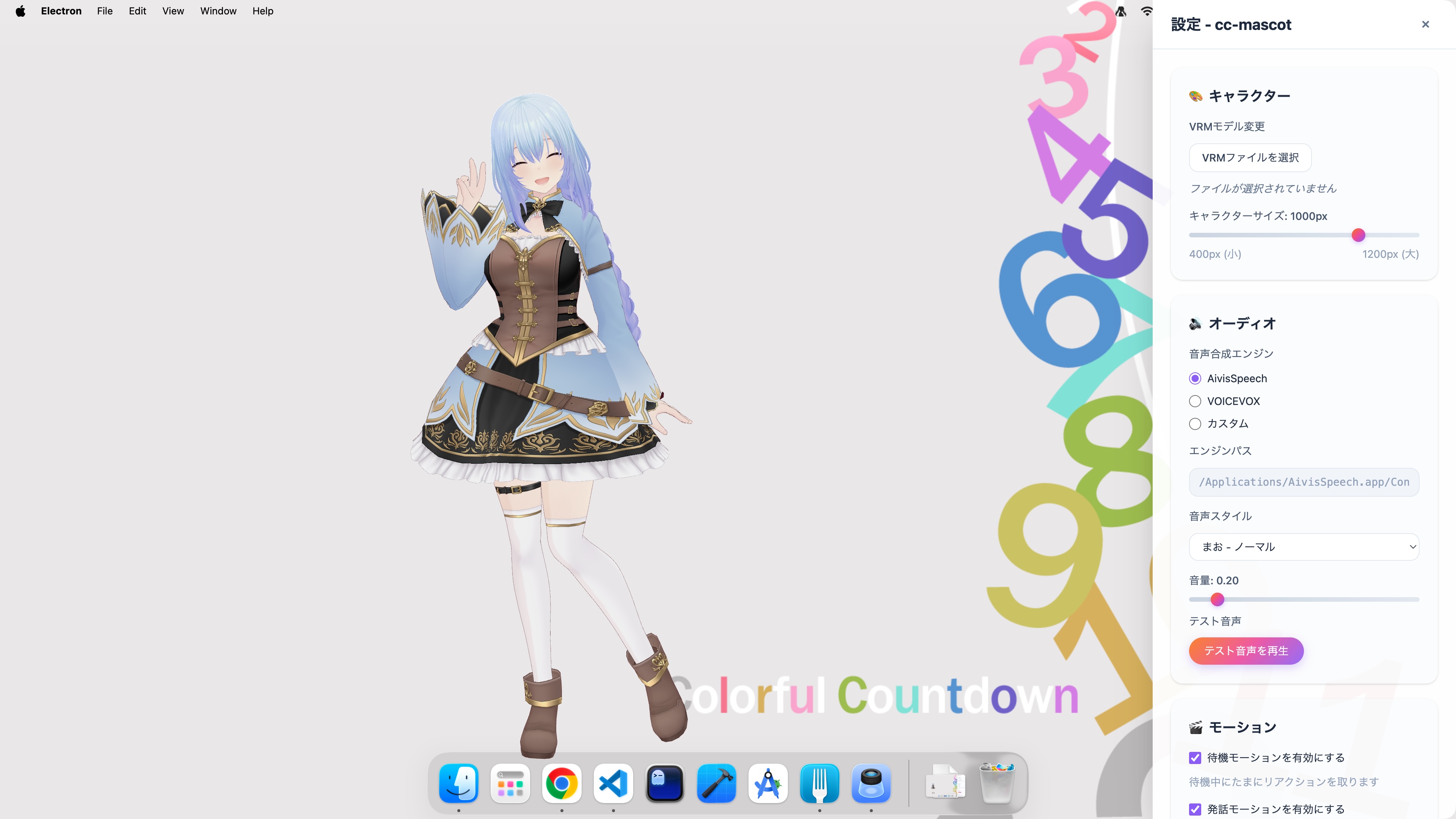Open the Fork git client in Dock
Screen dimensions: 1456x819
click(819, 783)
